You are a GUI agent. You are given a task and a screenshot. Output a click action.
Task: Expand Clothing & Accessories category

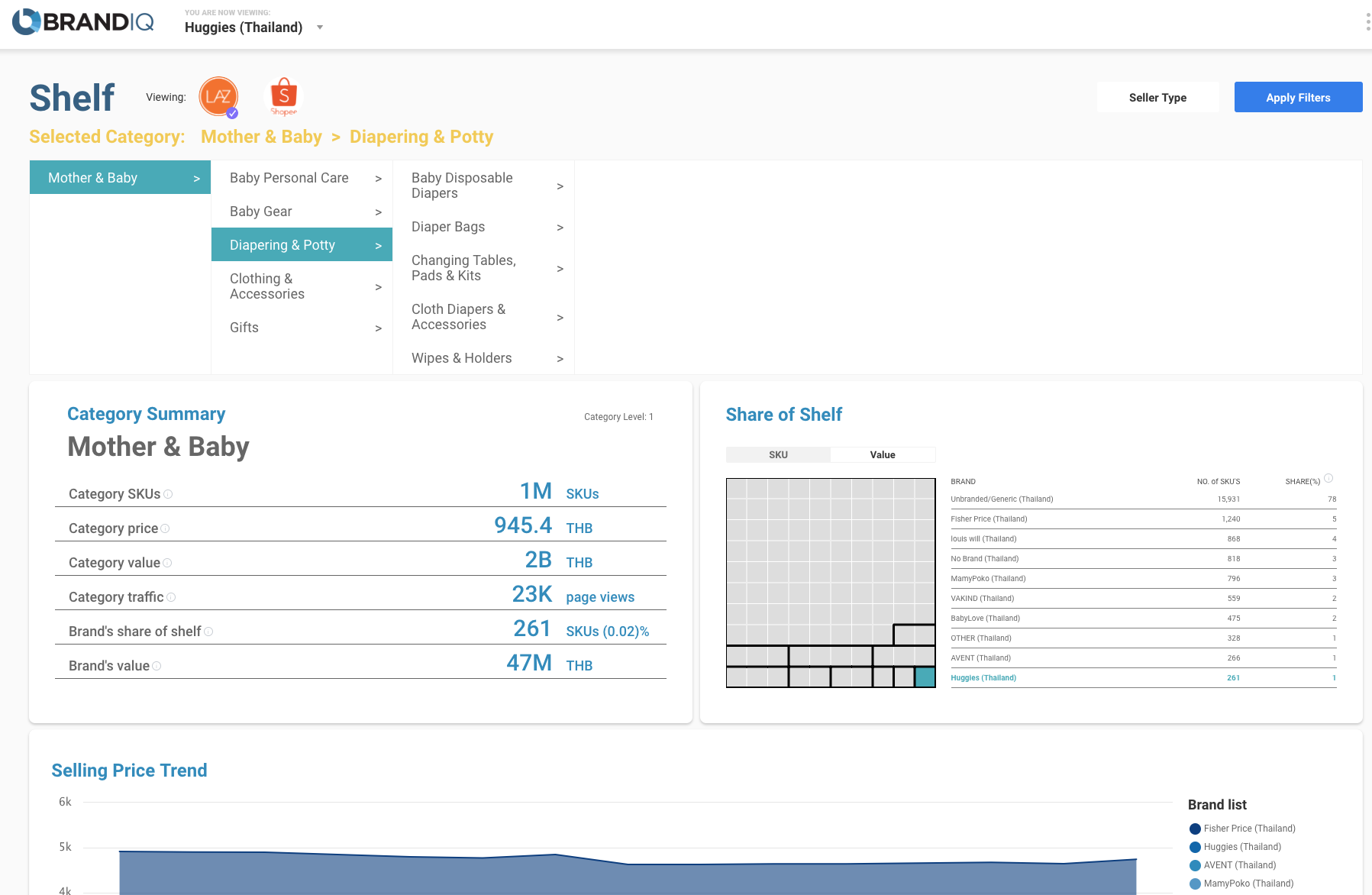click(302, 286)
